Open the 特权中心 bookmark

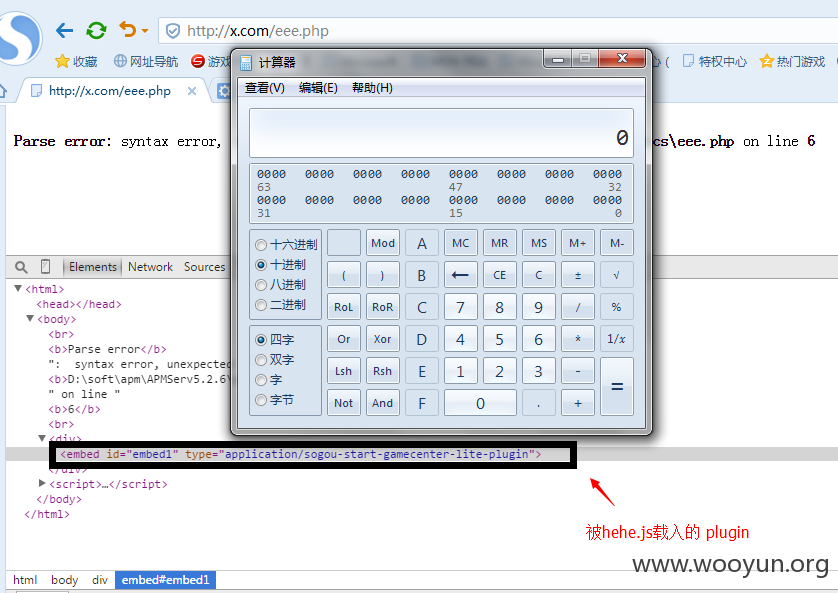[715, 61]
